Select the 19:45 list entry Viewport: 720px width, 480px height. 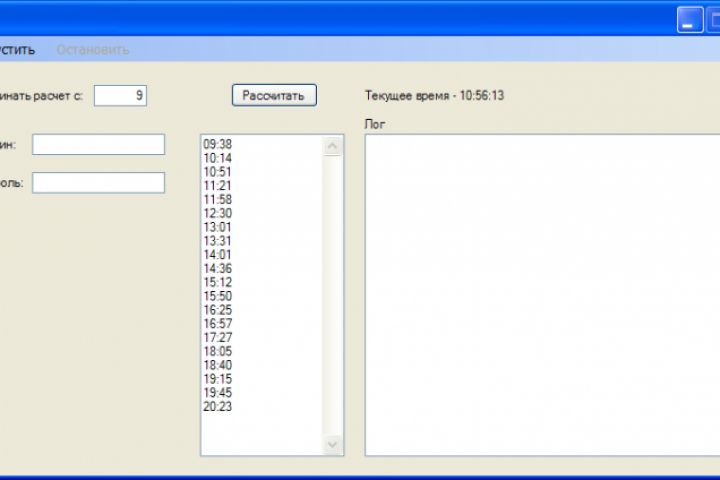(x=218, y=392)
